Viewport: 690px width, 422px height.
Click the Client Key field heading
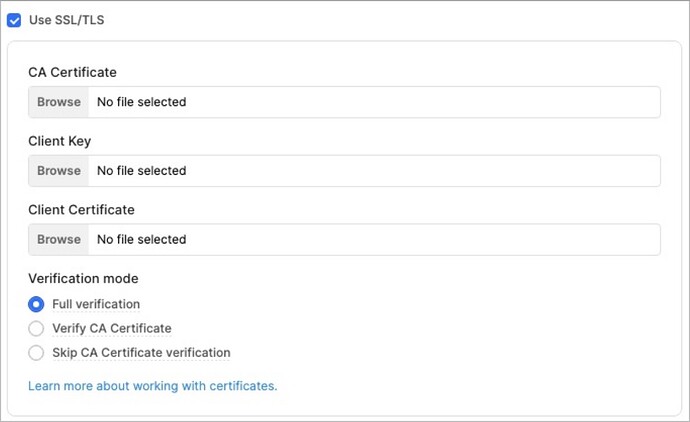[x=59, y=142]
